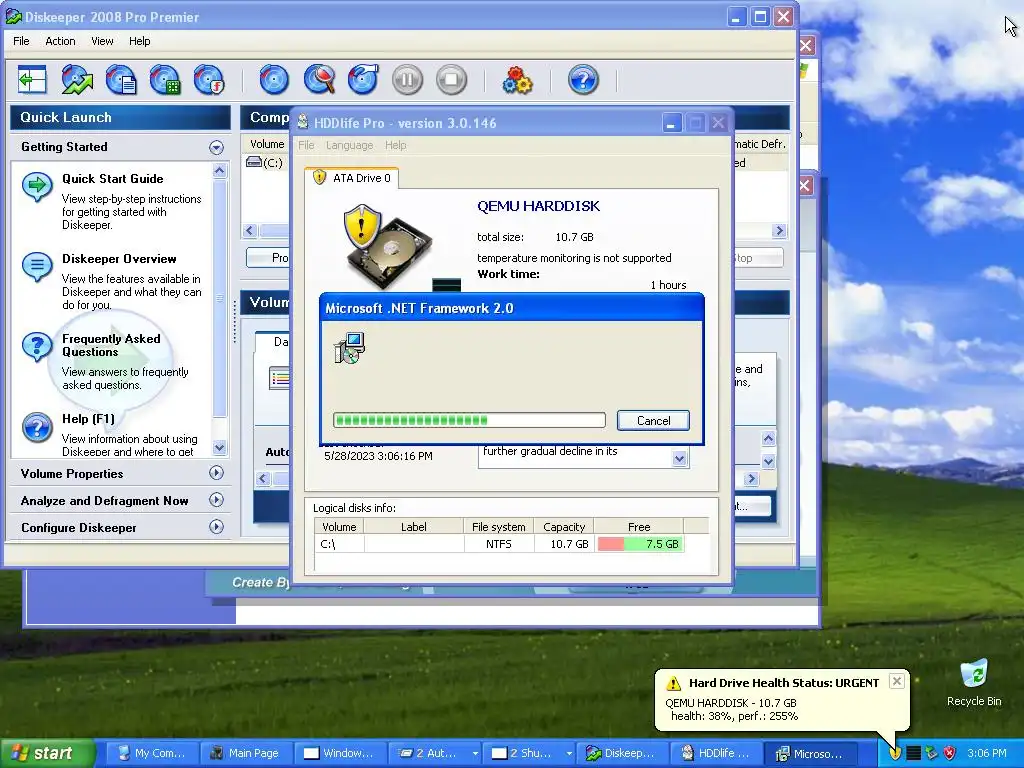Open Windows start menu
This screenshot has height=768, width=1024.
click(x=47, y=754)
